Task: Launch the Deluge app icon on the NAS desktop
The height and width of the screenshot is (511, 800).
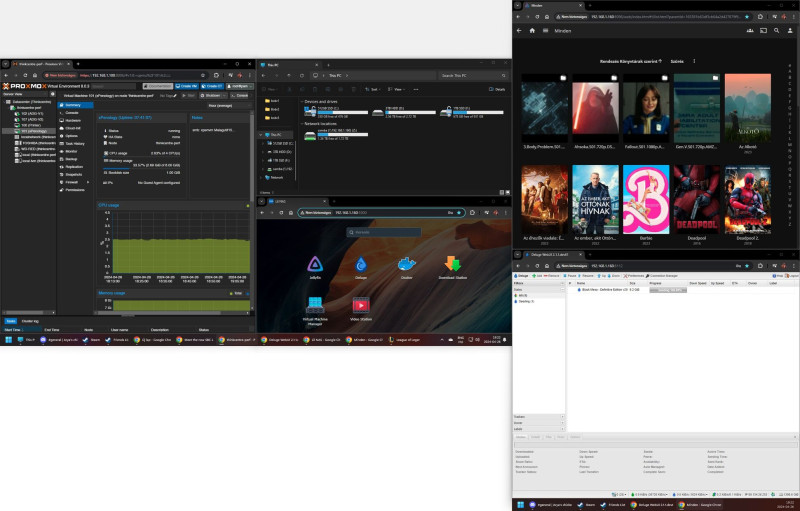Action: (x=361, y=264)
